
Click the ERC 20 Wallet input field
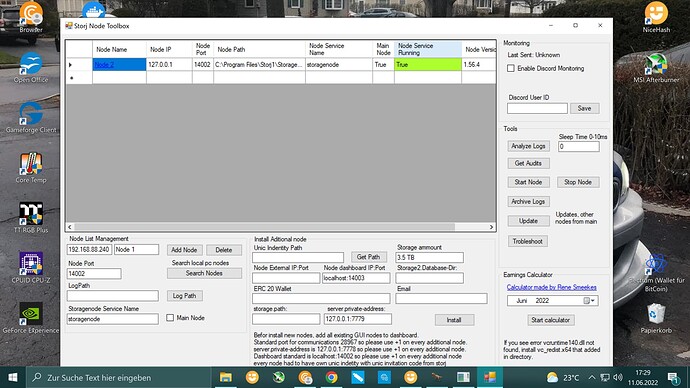coord(321,299)
